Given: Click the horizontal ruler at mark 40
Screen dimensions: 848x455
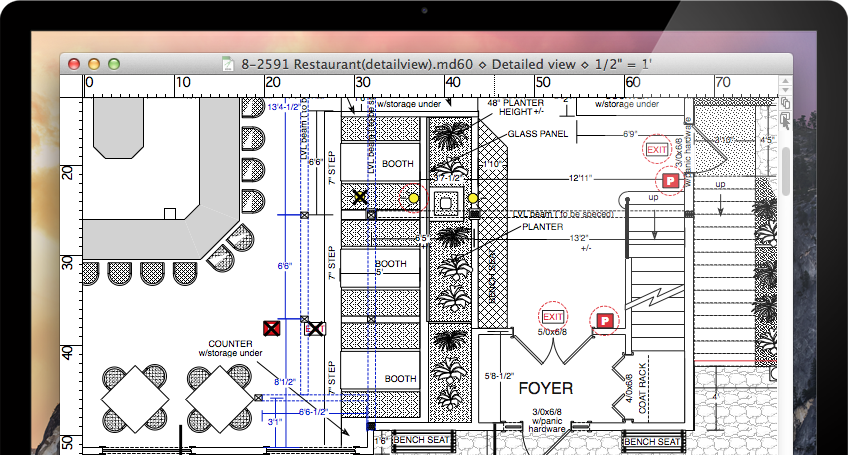Looking at the screenshot, I should click(452, 84).
